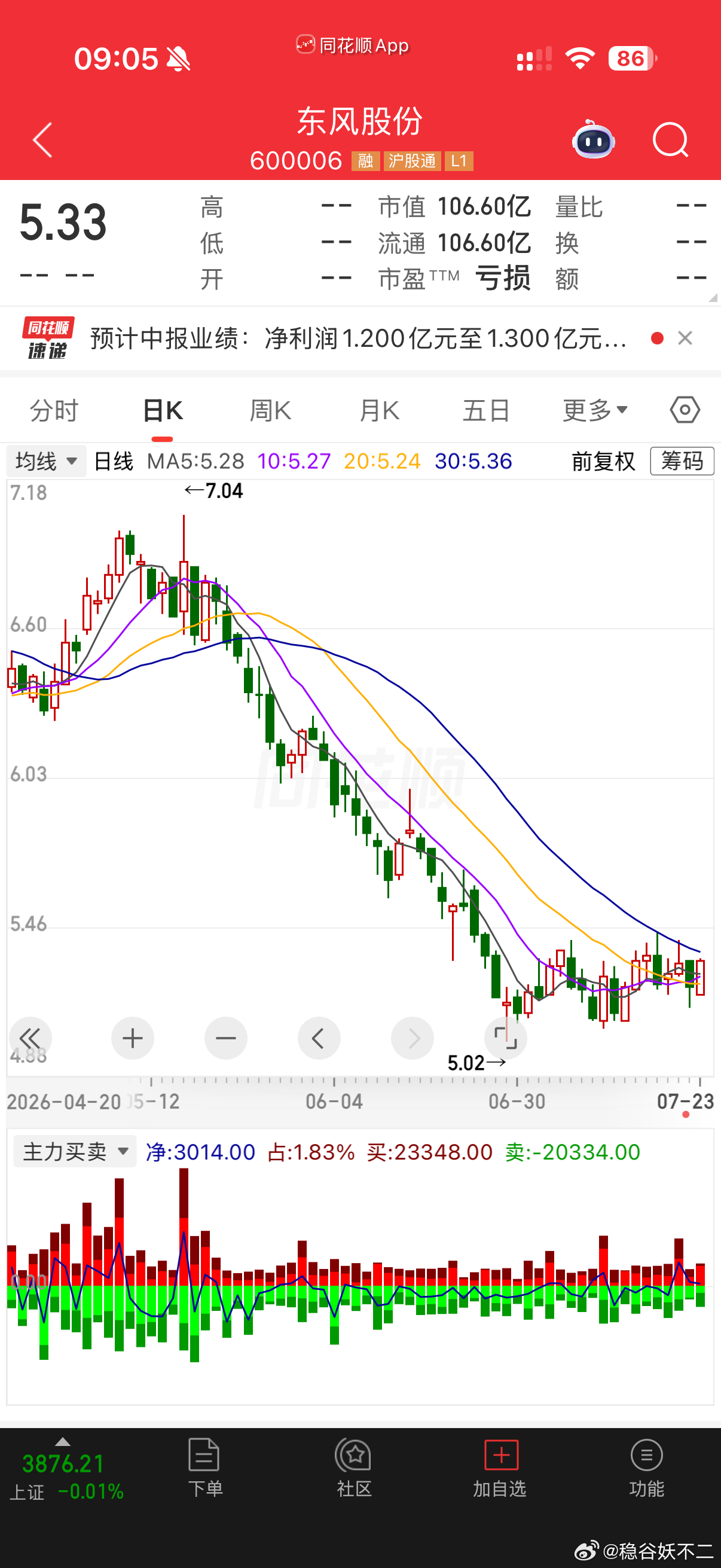Tap the 06-04 date label
This screenshot has width=721, height=1568.
(334, 1101)
